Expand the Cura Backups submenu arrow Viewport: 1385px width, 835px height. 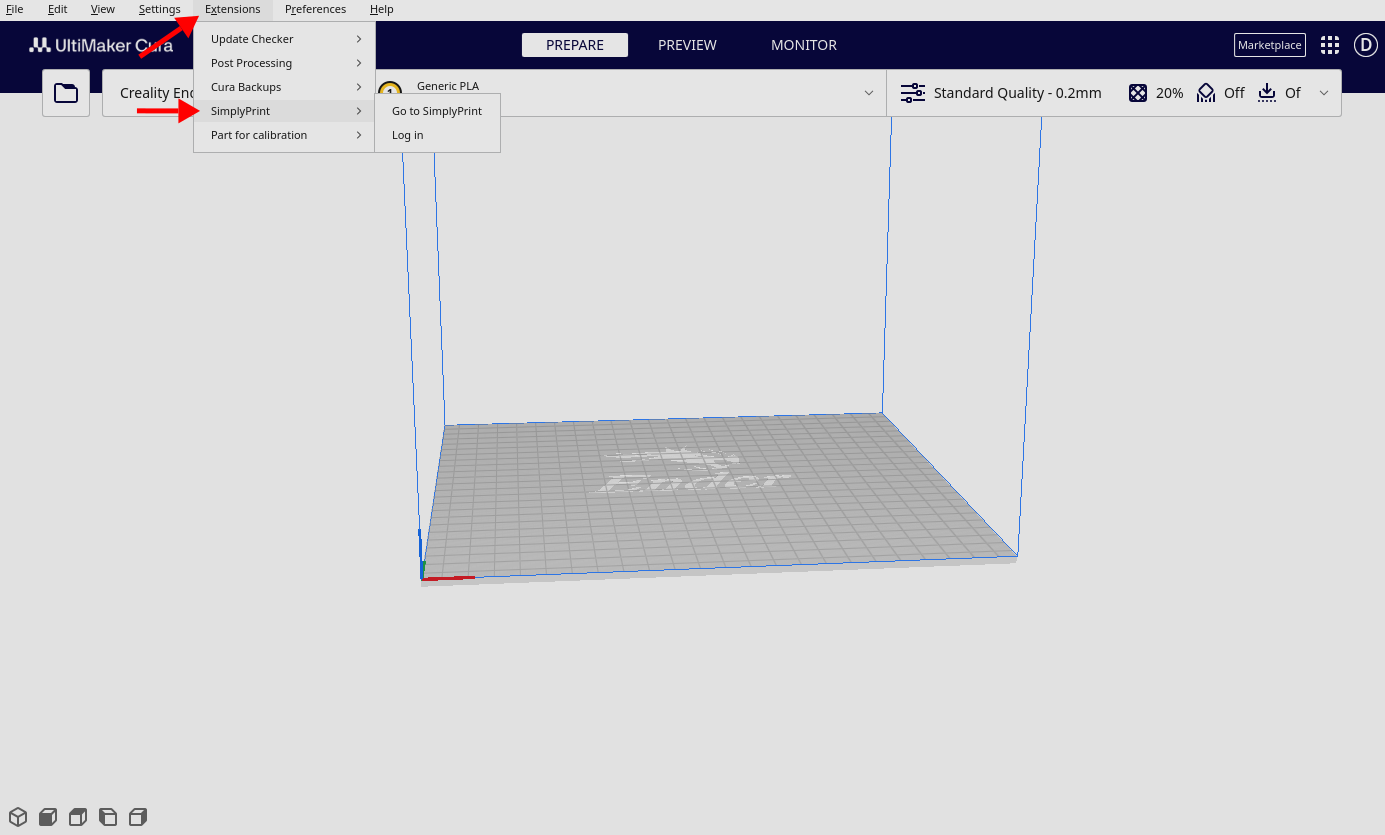(359, 87)
